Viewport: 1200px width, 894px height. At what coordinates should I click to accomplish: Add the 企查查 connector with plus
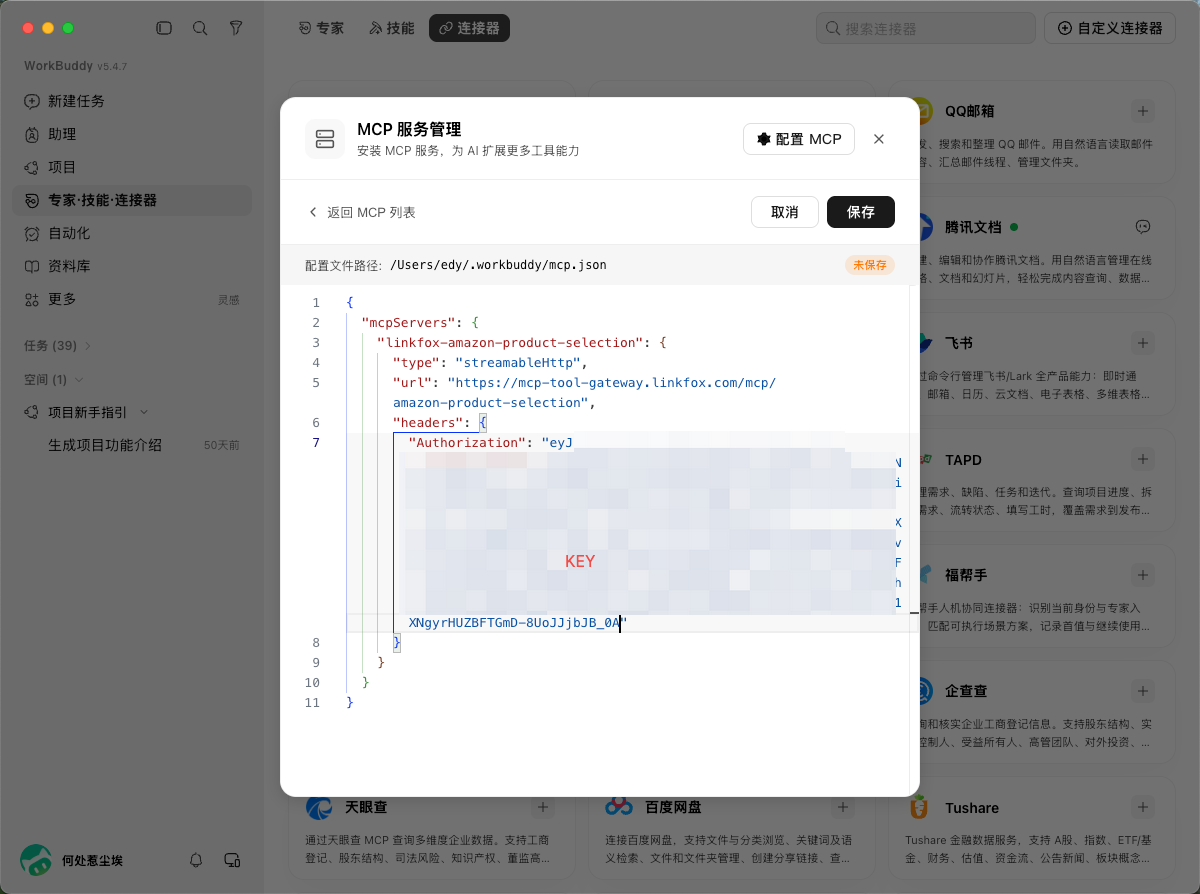pos(1143,691)
